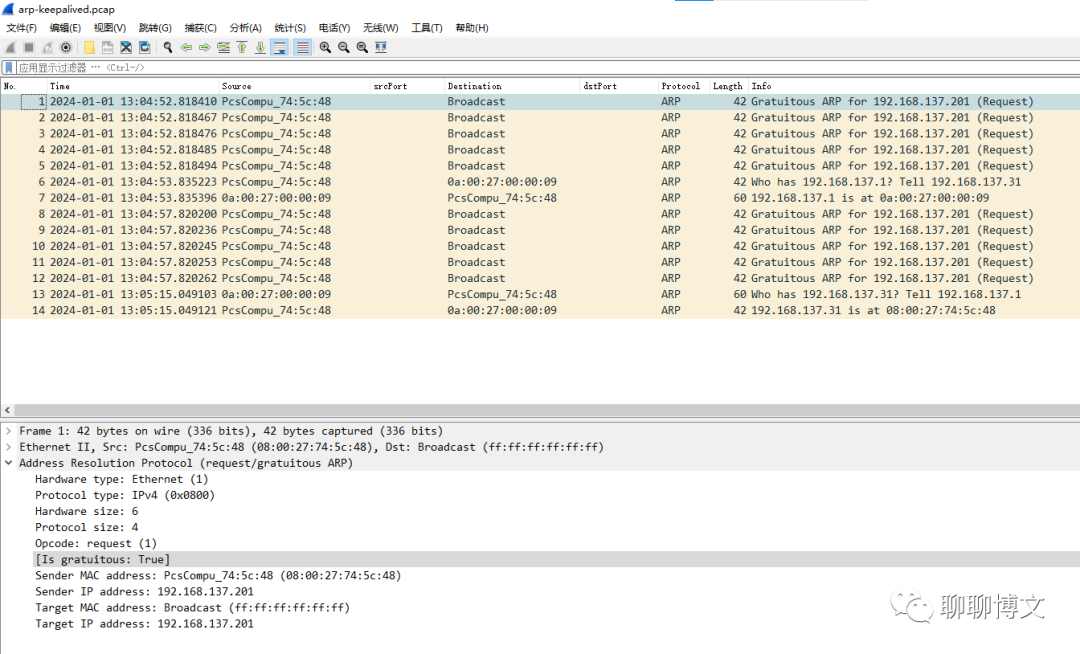
Task: Open the 无线(W) menu
Action: pos(380,28)
